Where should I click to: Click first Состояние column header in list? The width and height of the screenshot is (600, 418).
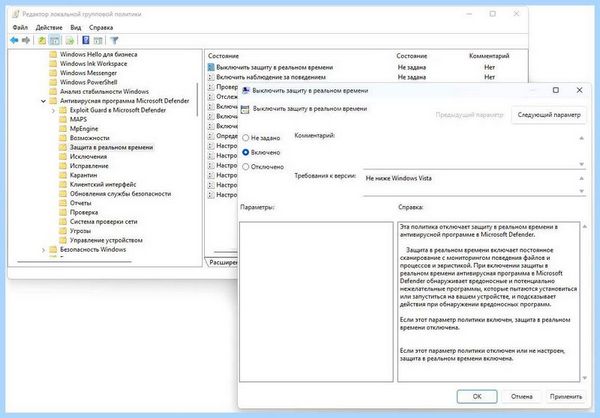pyautogui.click(x=223, y=56)
